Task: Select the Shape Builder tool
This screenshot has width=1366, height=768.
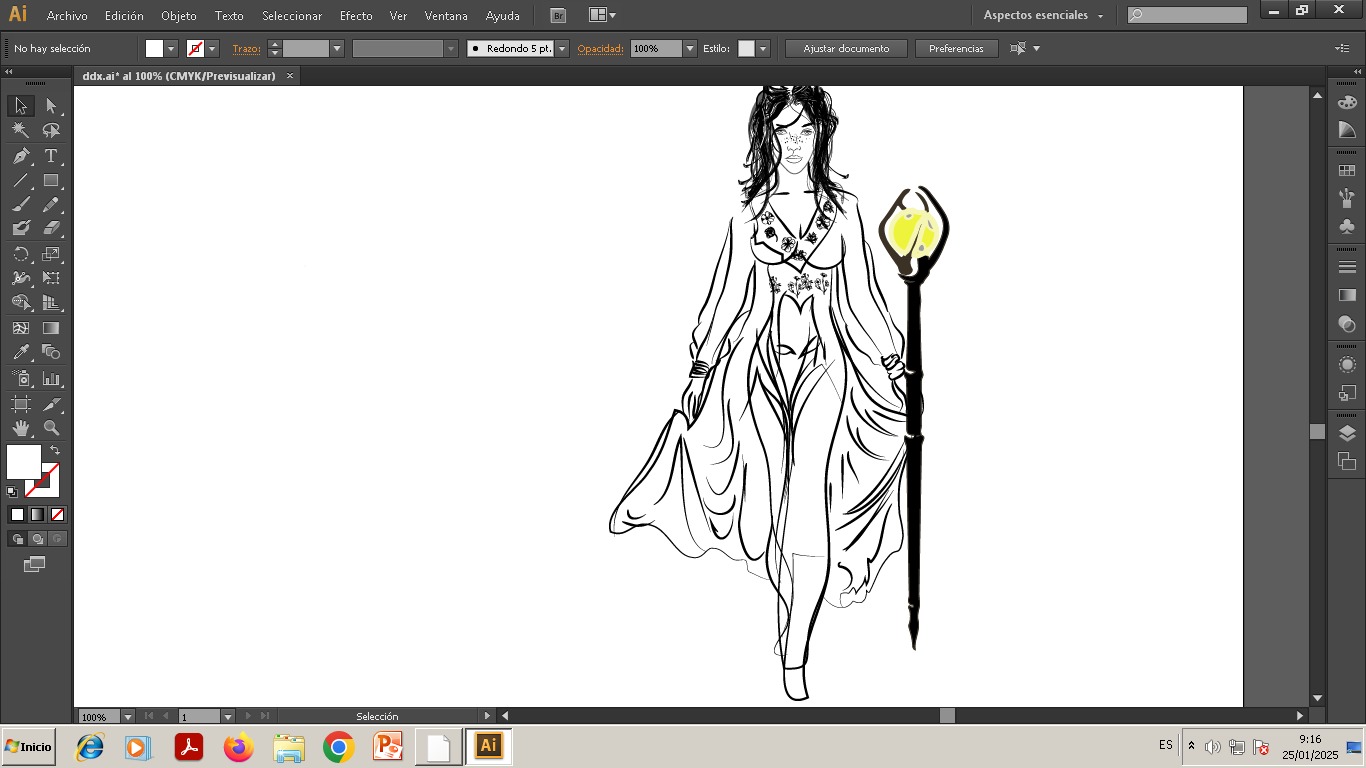Action: 21,303
